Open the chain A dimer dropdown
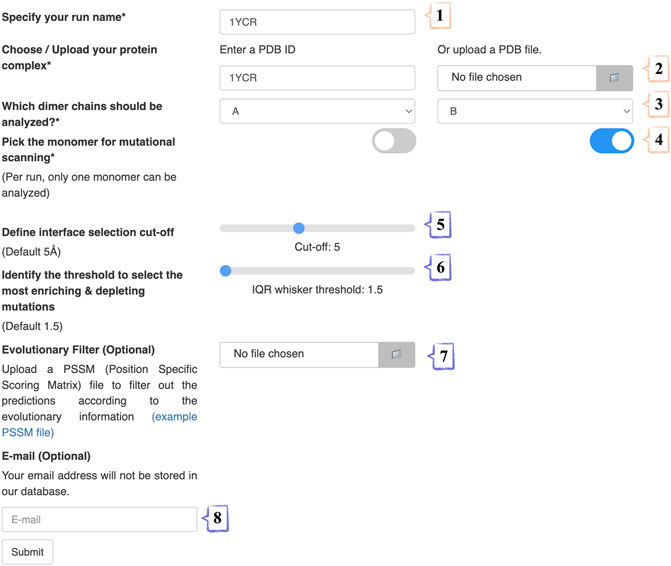The width and height of the screenshot is (671, 566). [x=317, y=111]
